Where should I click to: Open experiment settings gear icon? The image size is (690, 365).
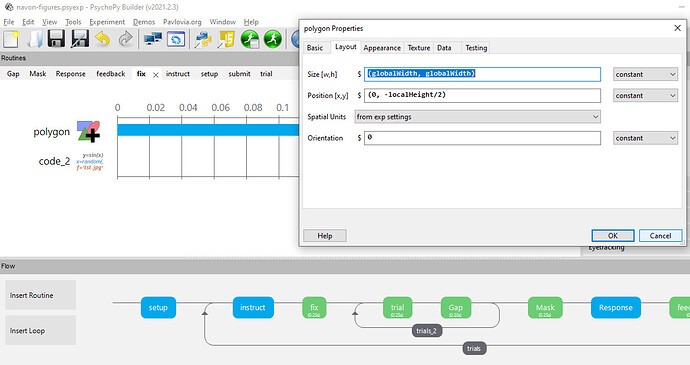coord(176,39)
